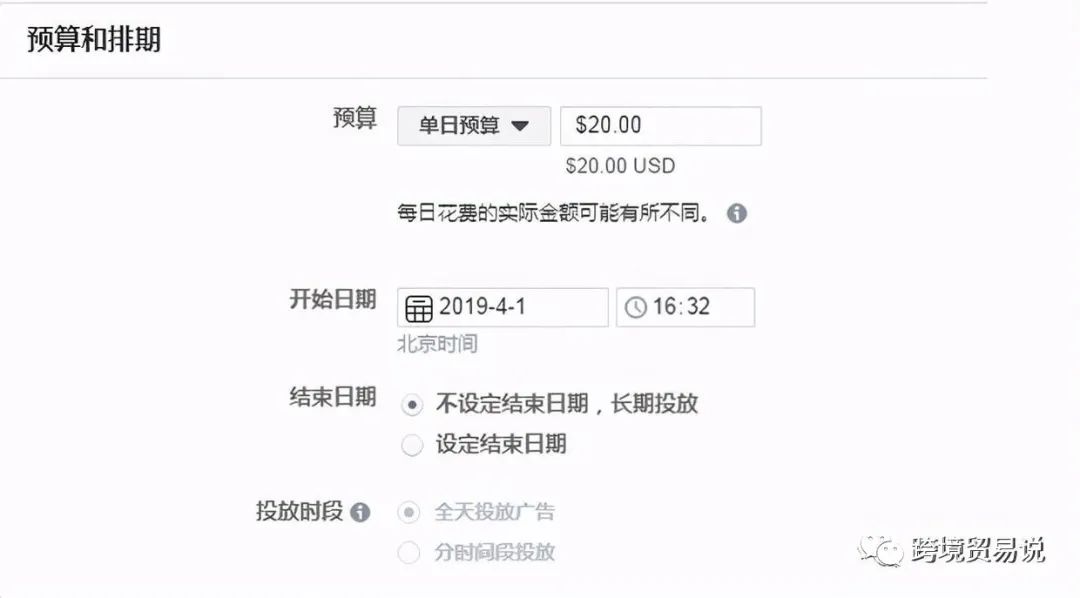Click the 2019-4-1 start date field
This screenshot has height=598, width=1080.
[503, 307]
